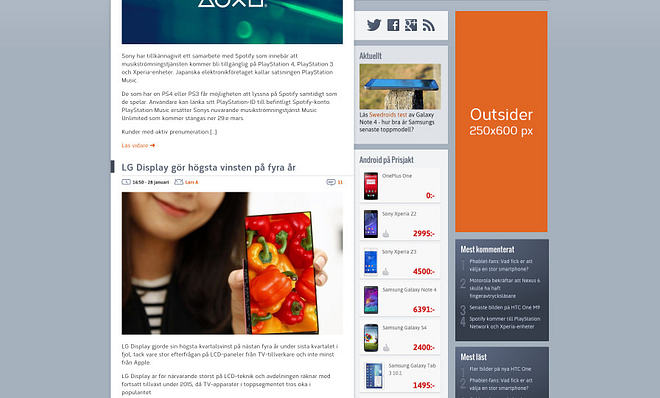Select the OnePlus One price listing
660x398 pixels.
400,186
